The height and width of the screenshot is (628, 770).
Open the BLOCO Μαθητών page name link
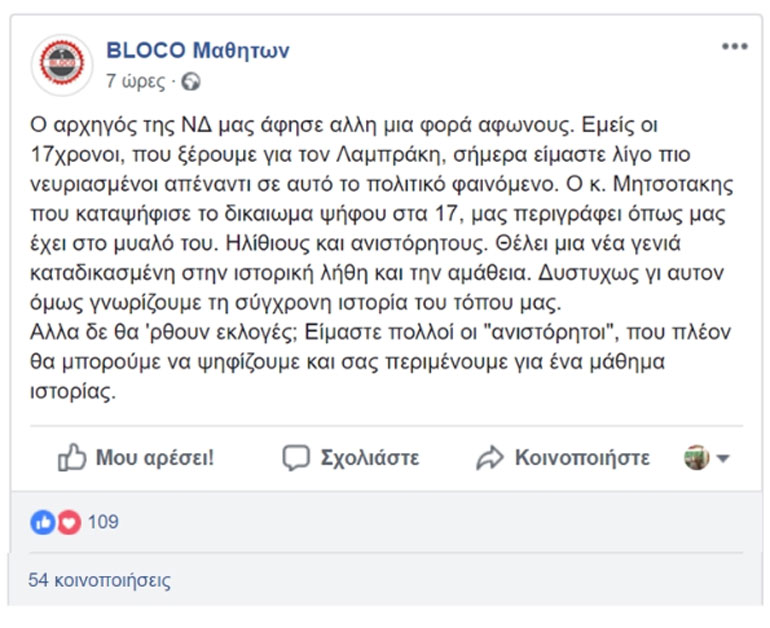197,51
